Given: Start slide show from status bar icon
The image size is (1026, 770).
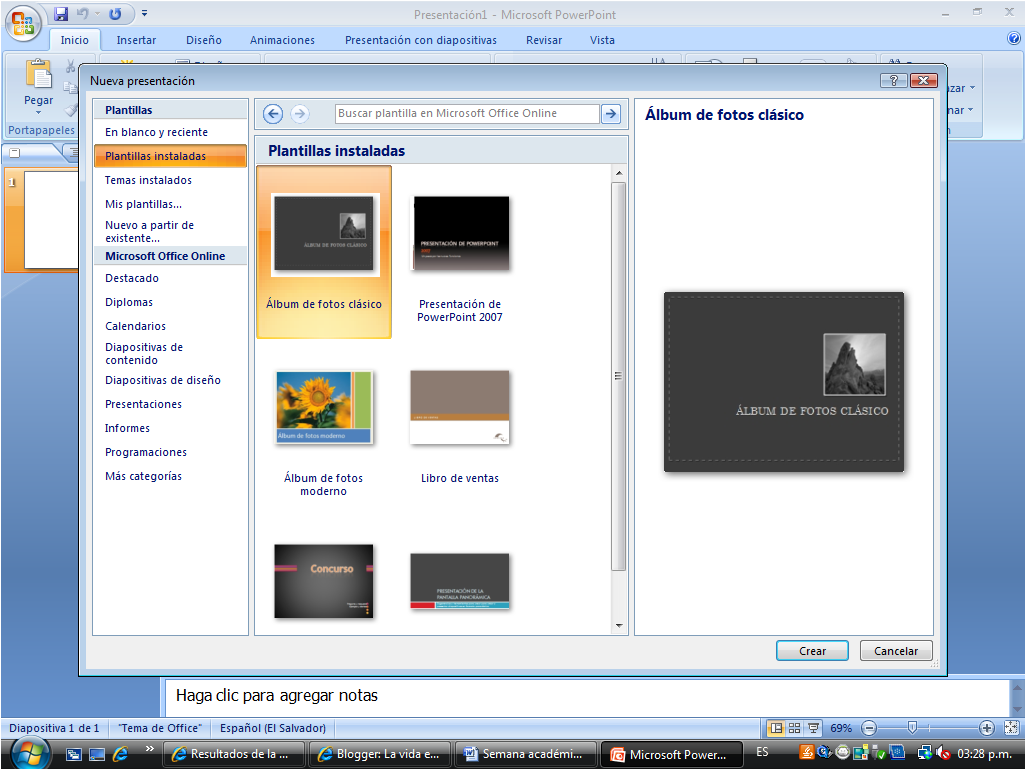Looking at the screenshot, I should coord(813,728).
